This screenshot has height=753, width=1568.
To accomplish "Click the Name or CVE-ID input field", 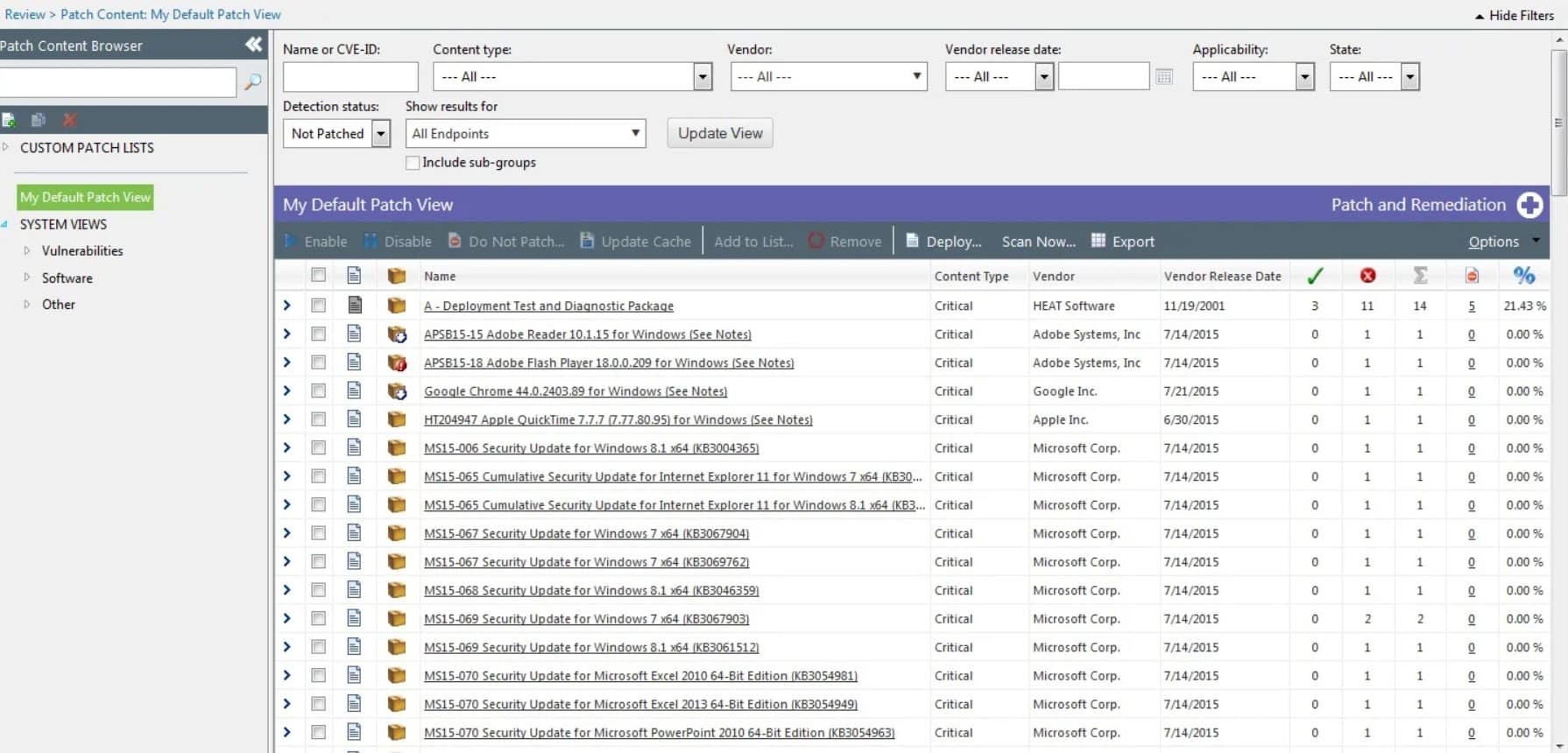I will click(x=350, y=77).
